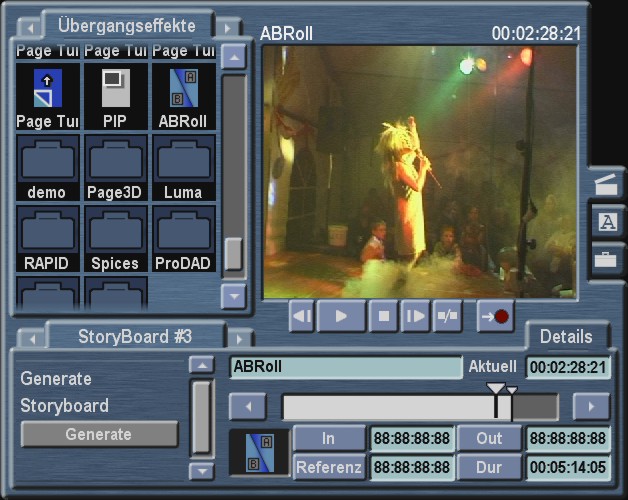Click the timeline position slider bar
This screenshot has height=500, width=628.
pyautogui.click(x=420, y=406)
